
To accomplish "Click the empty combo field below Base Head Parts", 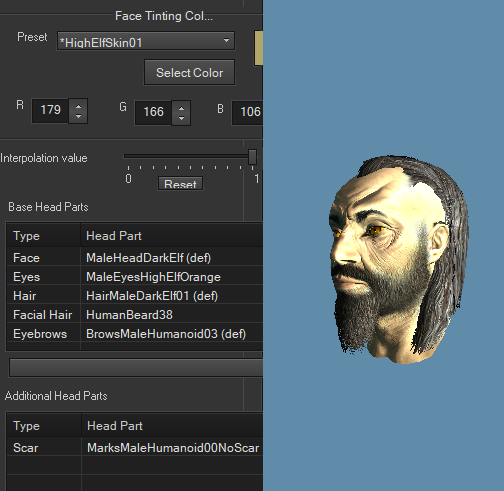I will pos(136,368).
